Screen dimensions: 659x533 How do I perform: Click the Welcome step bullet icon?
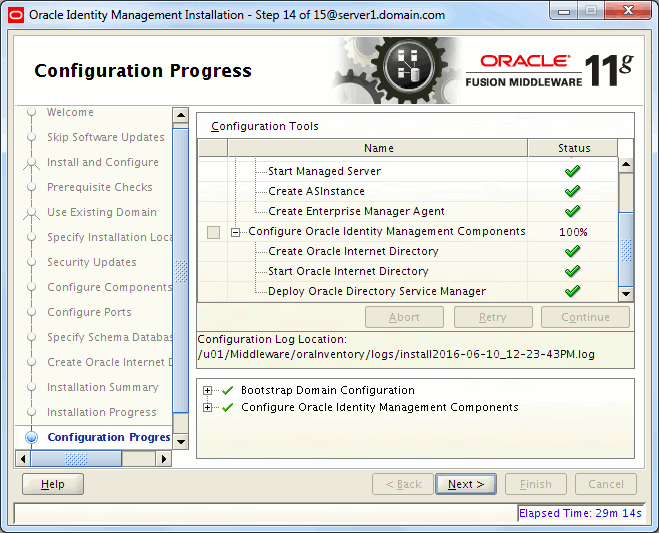click(x=31, y=112)
